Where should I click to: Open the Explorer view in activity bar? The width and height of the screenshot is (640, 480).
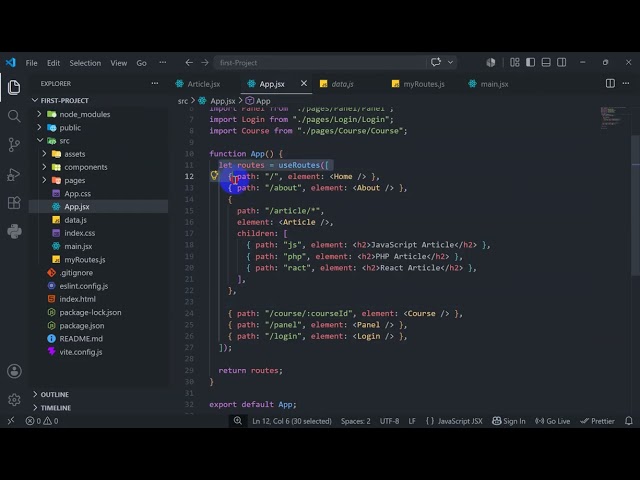coord(14,87)
